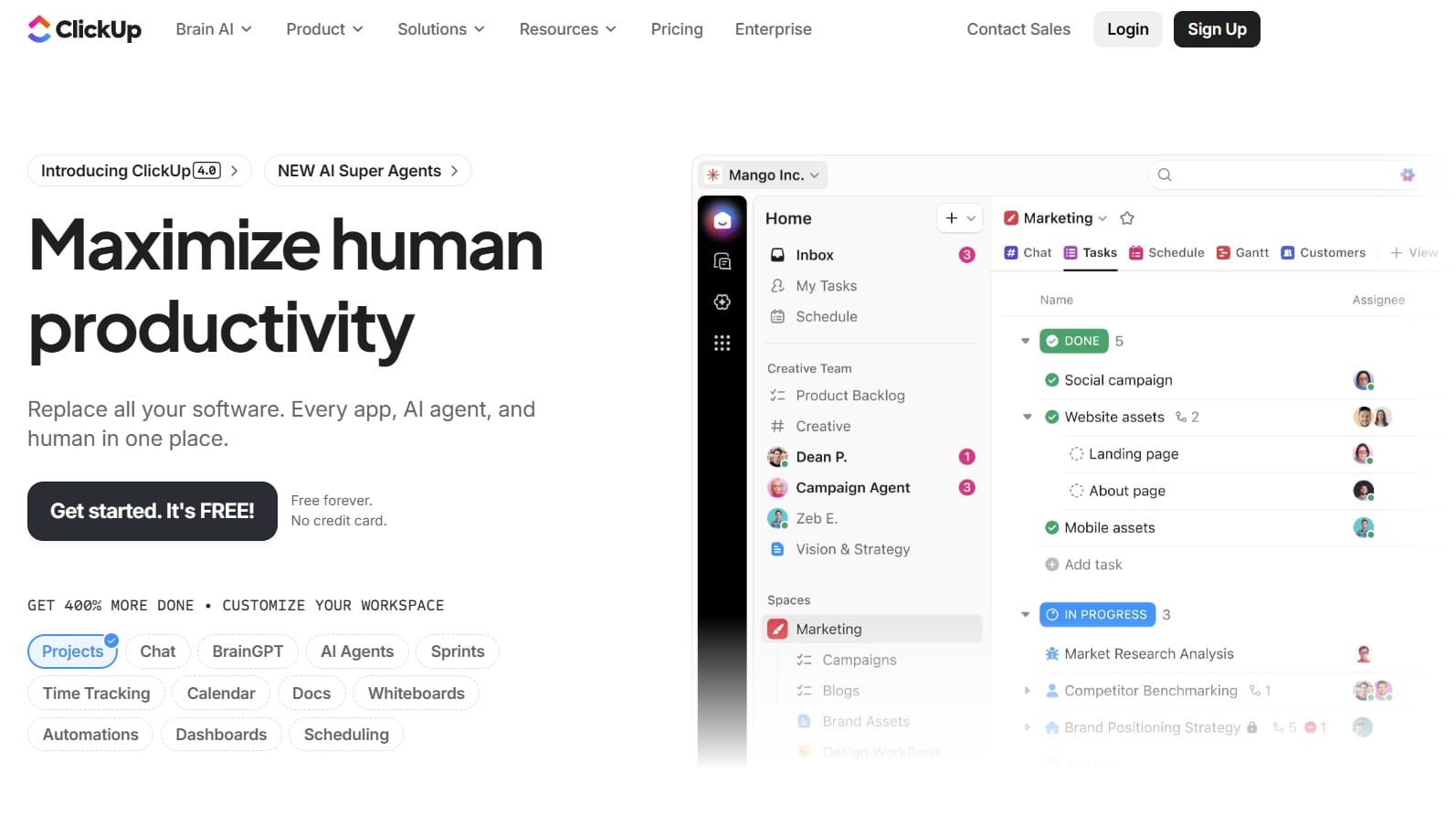The width and height of the screenshot is (1456, 826).
Task: Click the grid apps icon in sidebar
Action: pos(723,344)
